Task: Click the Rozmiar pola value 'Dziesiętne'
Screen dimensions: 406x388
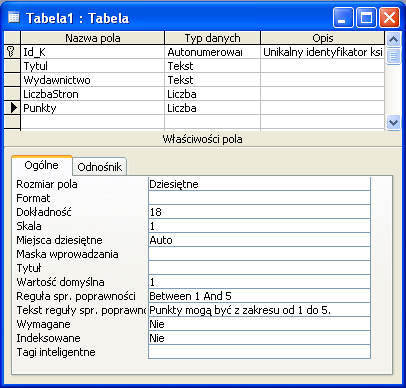Action: (x=259, y=184)
